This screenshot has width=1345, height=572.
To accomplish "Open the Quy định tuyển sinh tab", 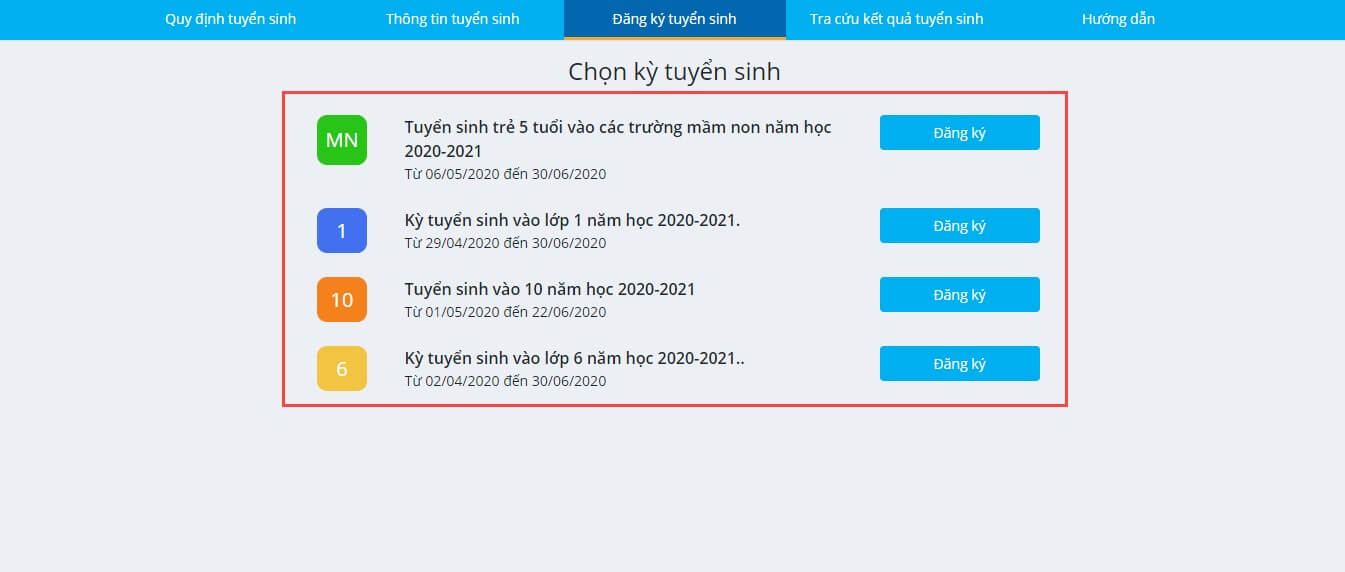I will (230, 19).
